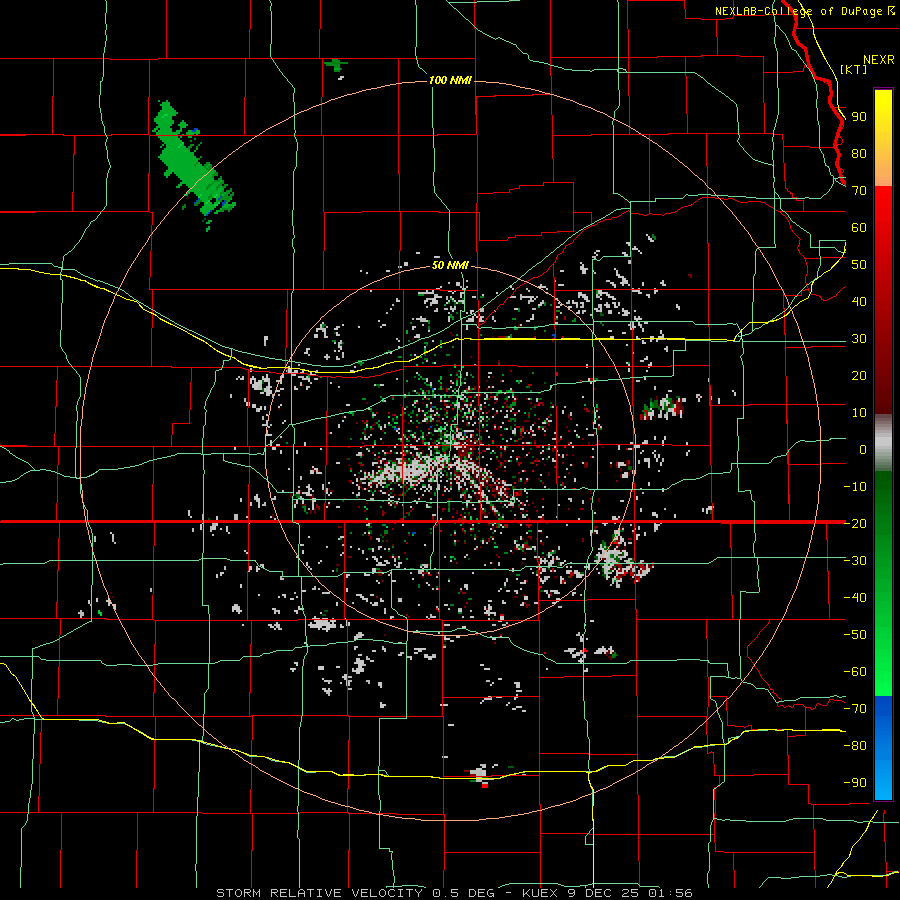Click the -90 scale value

coord(855,782)
